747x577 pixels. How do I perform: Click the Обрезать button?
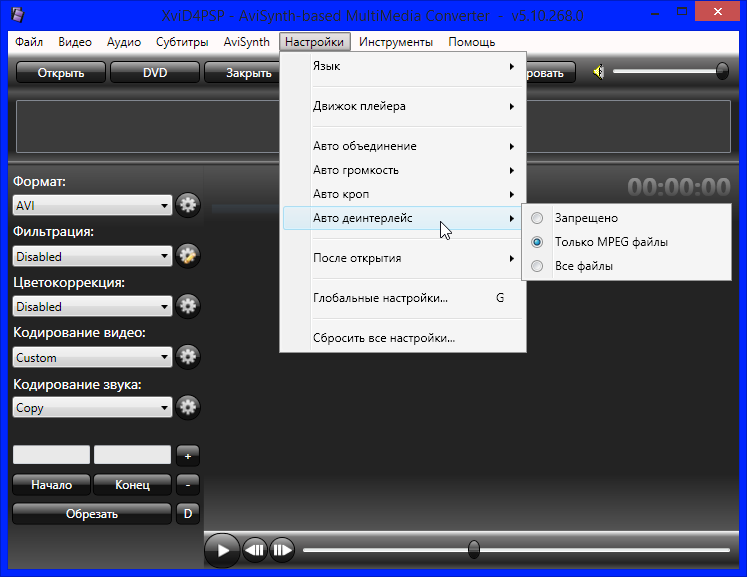[x=92, y=514]
